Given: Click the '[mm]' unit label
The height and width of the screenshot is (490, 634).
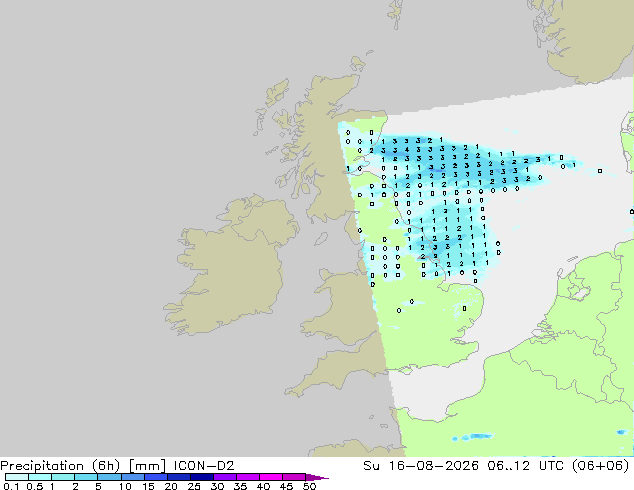Looking at the screenshot, I should coord(147,466).
